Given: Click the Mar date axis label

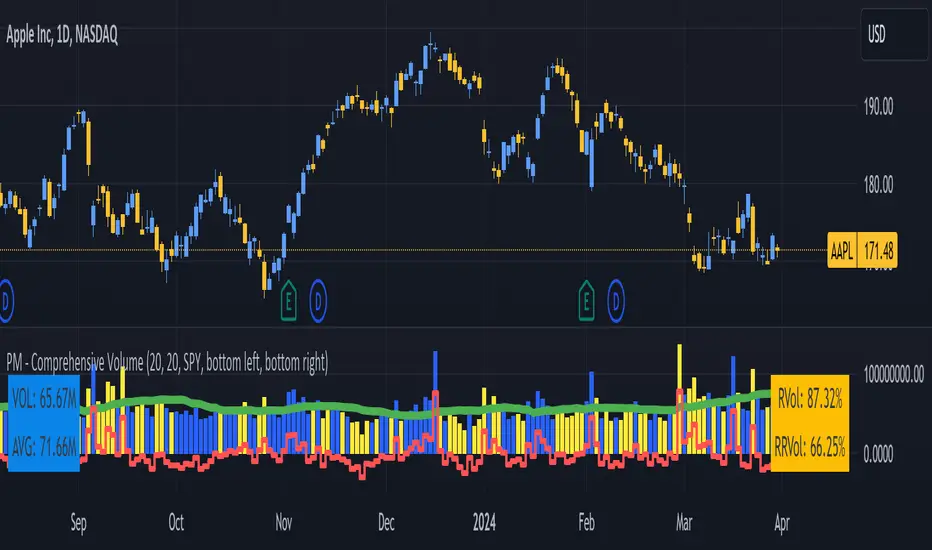Looking at the screenshot, I should (684, 523).
